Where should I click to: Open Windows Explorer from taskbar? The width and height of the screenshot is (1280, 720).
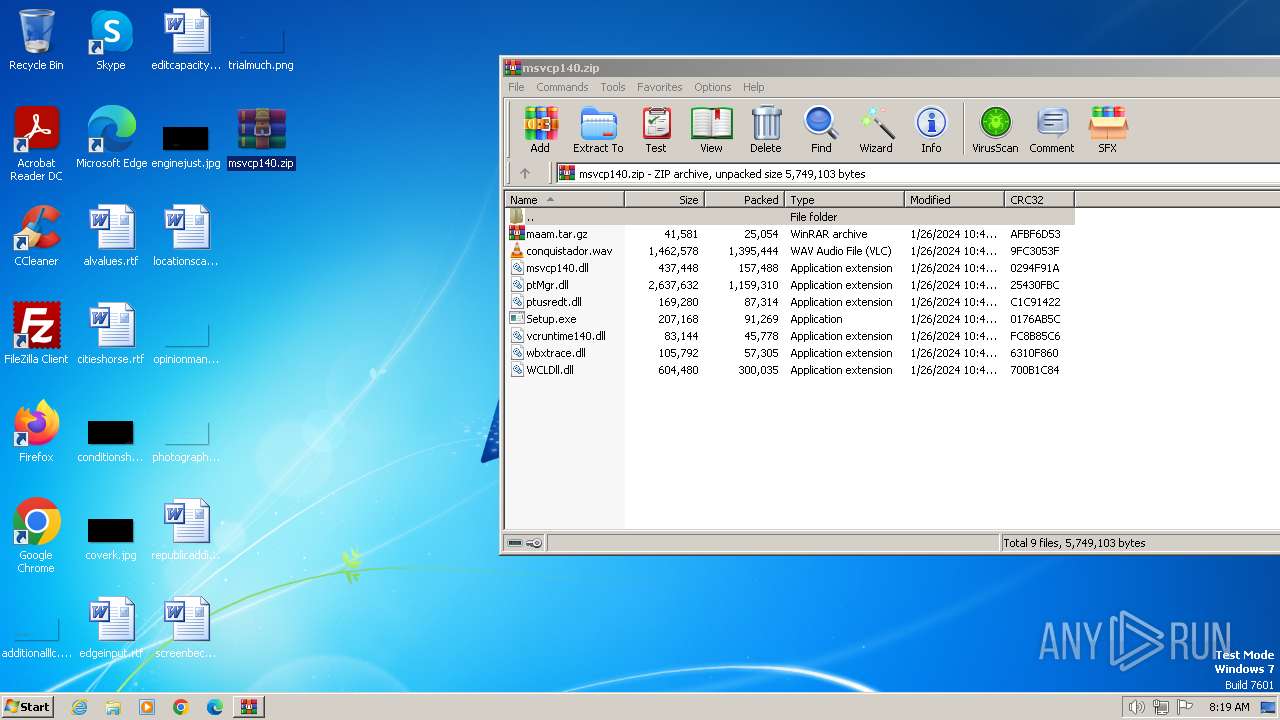[113, 707]
